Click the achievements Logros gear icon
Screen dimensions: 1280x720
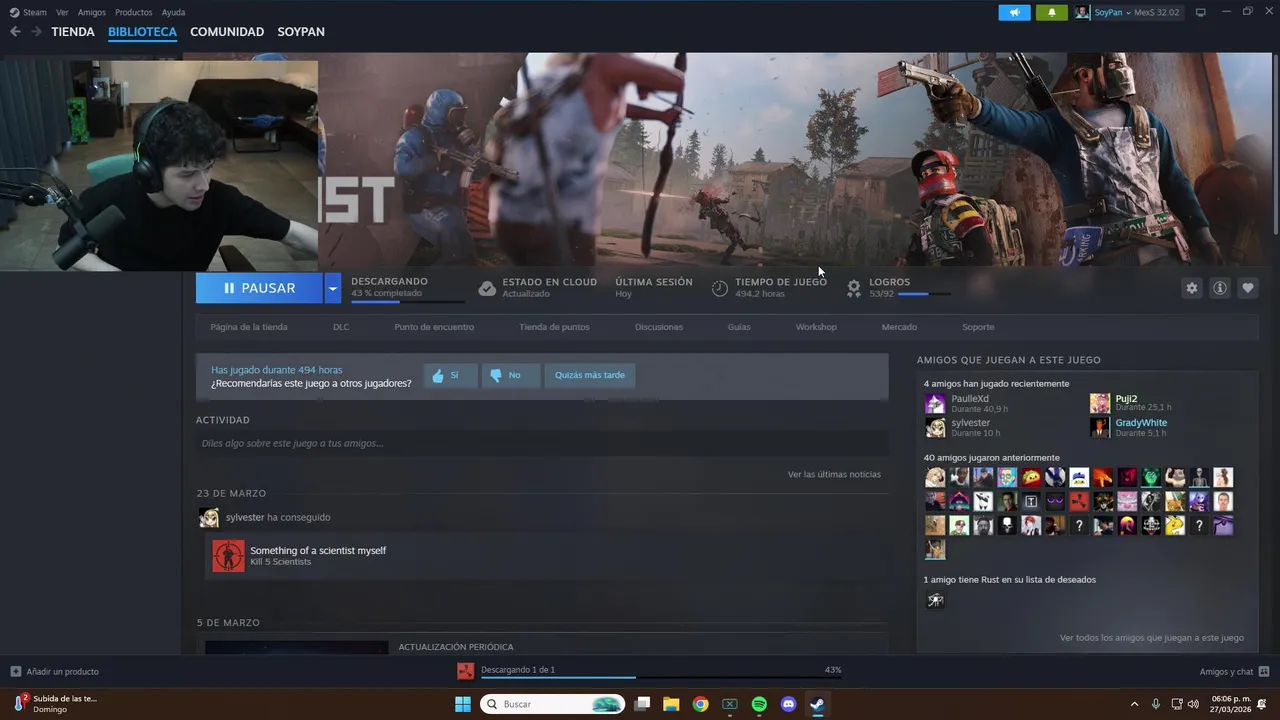coord(854,288)
